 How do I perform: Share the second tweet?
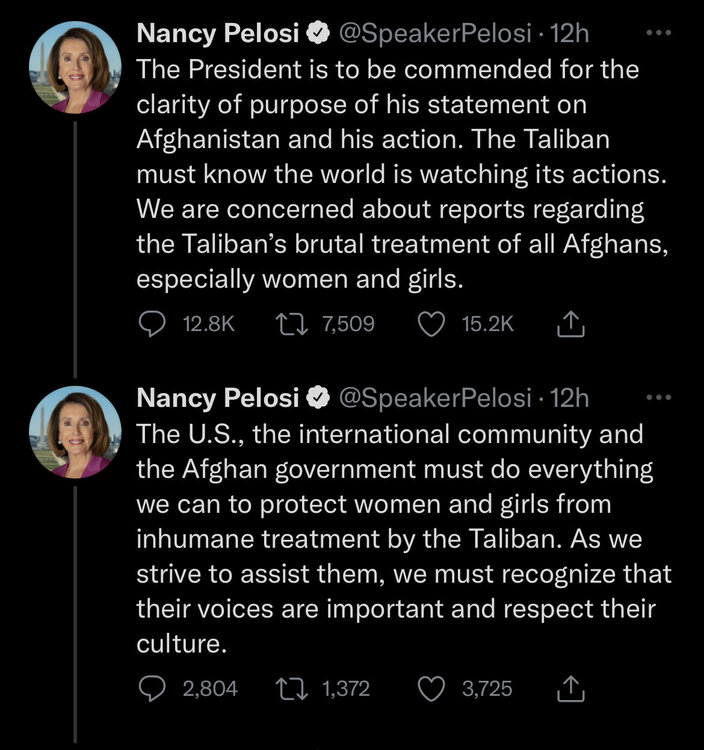click(568, 688)
